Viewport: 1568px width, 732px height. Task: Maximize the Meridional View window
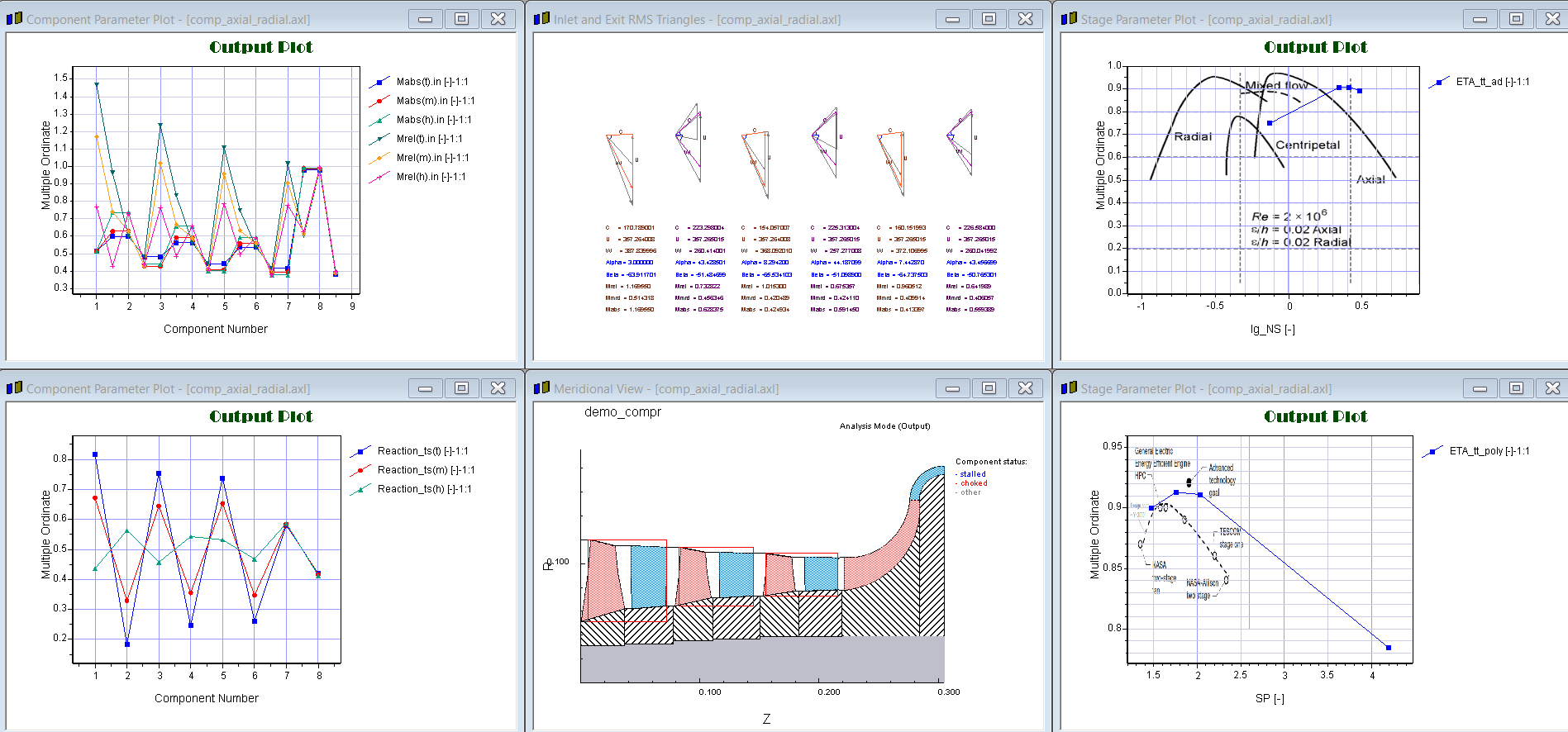coord(989,387)
